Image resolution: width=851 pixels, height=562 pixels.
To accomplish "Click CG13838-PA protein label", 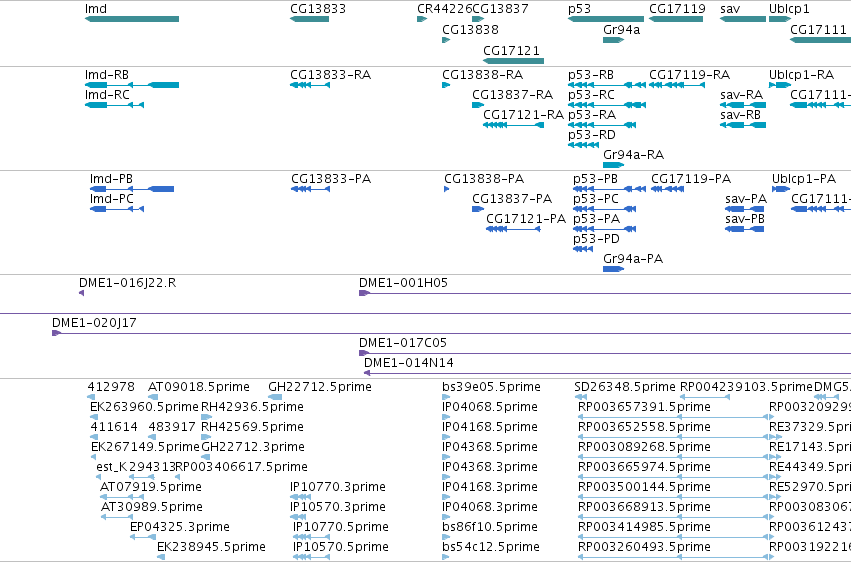I will pyautogui.click(x=484, y=178).
